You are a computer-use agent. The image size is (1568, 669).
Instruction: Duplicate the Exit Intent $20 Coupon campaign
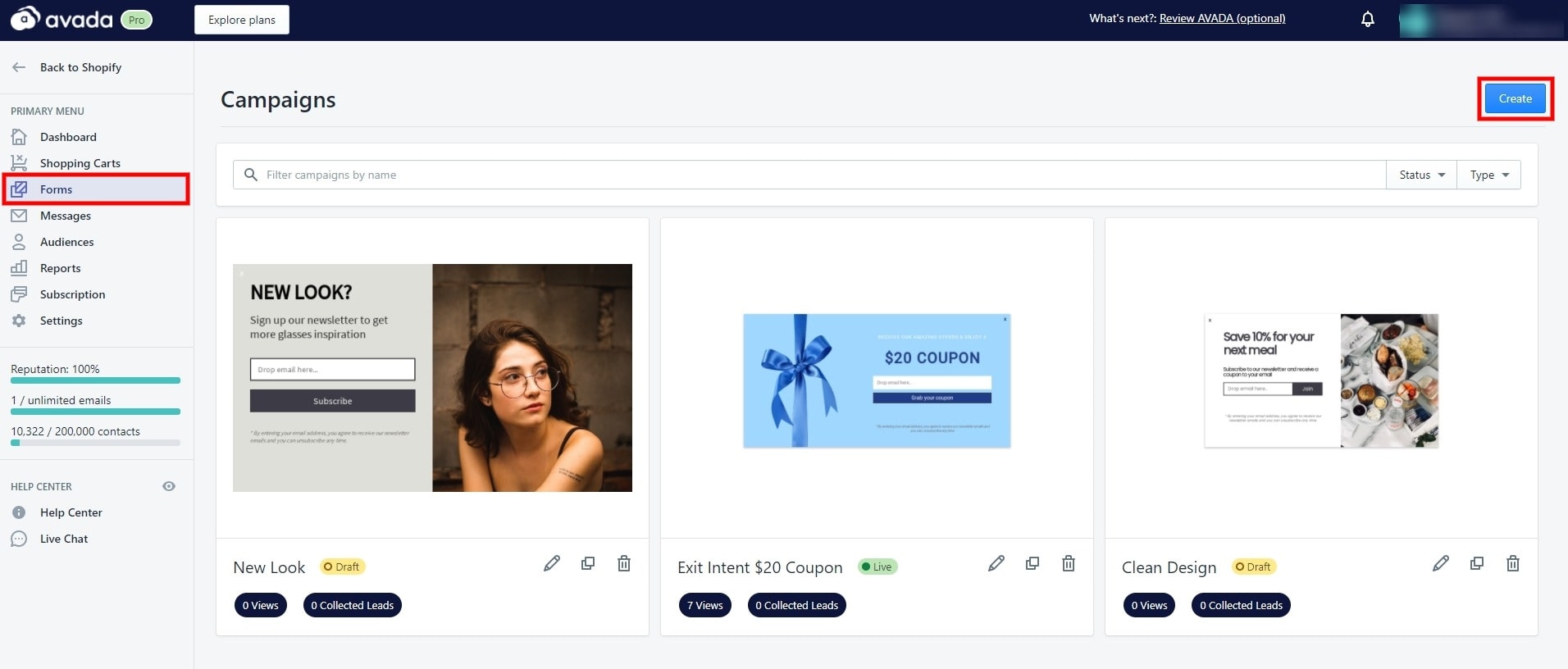tap(1032, 563)
